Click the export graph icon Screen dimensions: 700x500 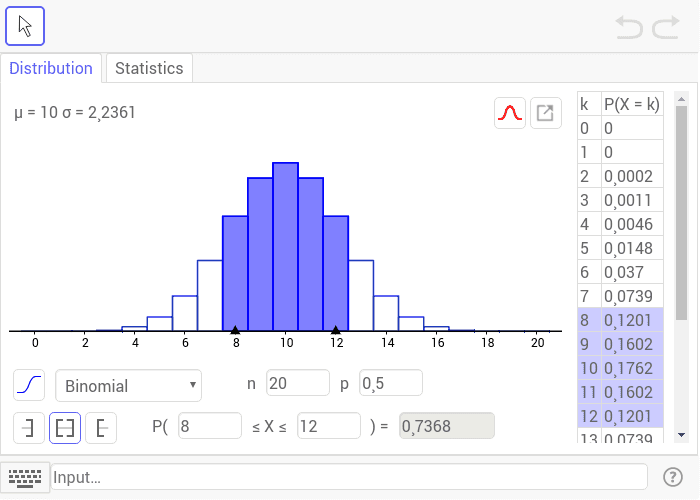tap(546, 113)
